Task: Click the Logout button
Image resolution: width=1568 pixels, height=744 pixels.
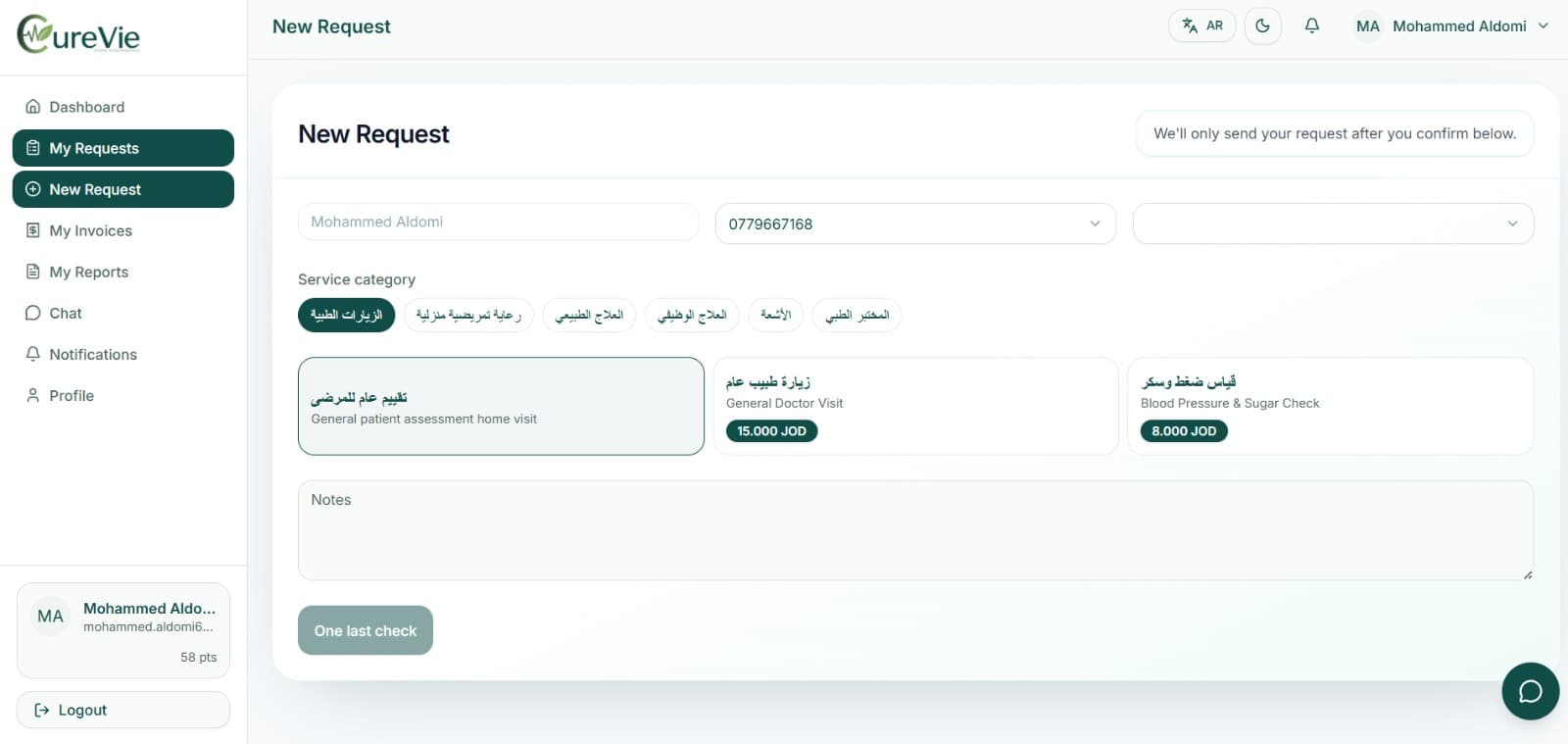Action: click(x=123, y=710)
